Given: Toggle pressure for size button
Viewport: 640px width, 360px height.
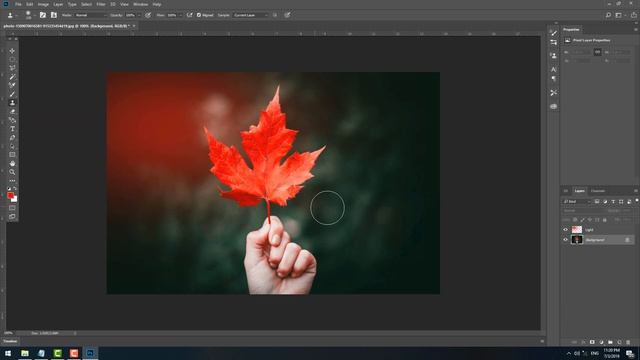Looking at the screenshot, I should point(287,15).
